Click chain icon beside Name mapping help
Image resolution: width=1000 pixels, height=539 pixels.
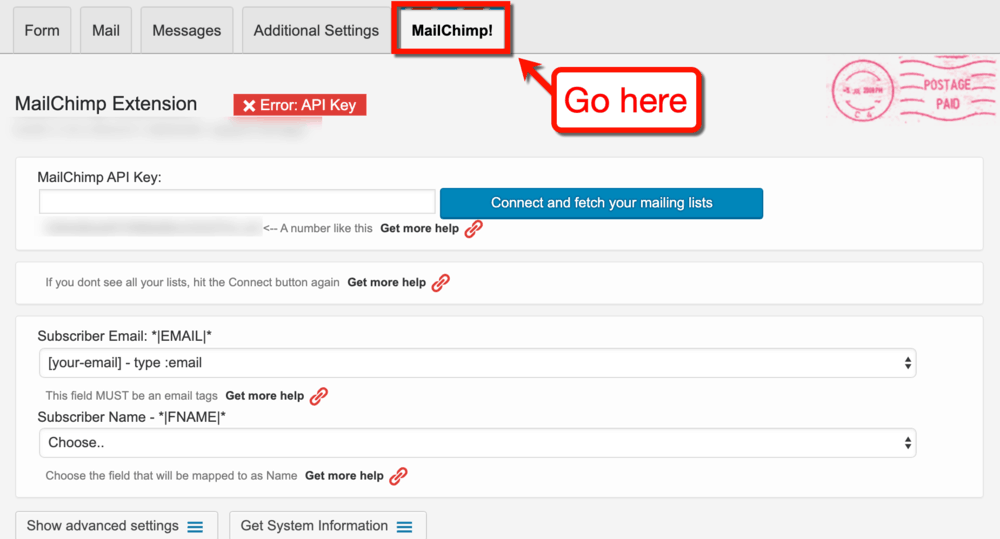[399, 476]
